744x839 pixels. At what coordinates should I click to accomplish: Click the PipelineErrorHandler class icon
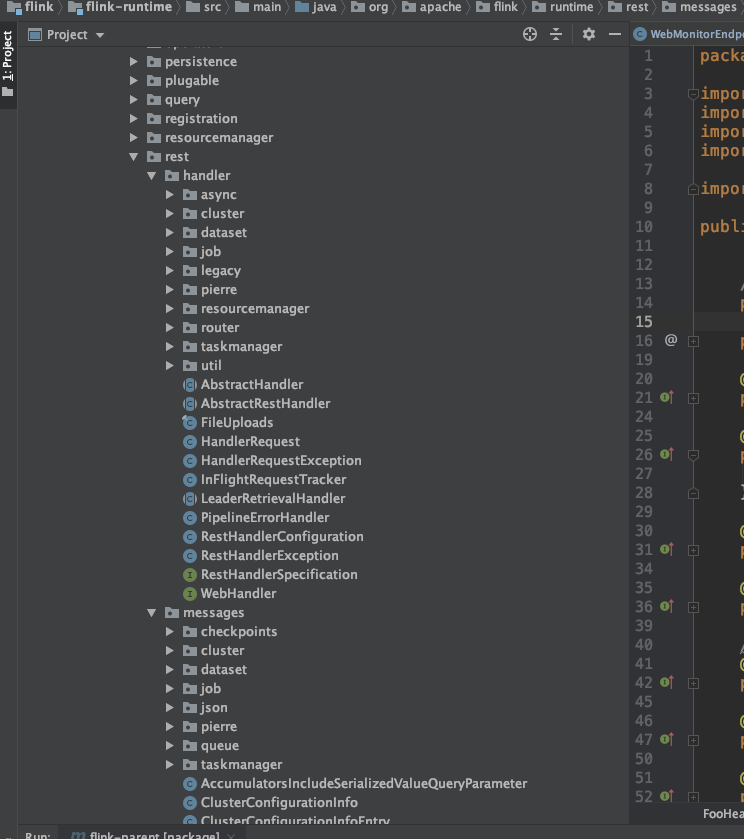[189, 517]
